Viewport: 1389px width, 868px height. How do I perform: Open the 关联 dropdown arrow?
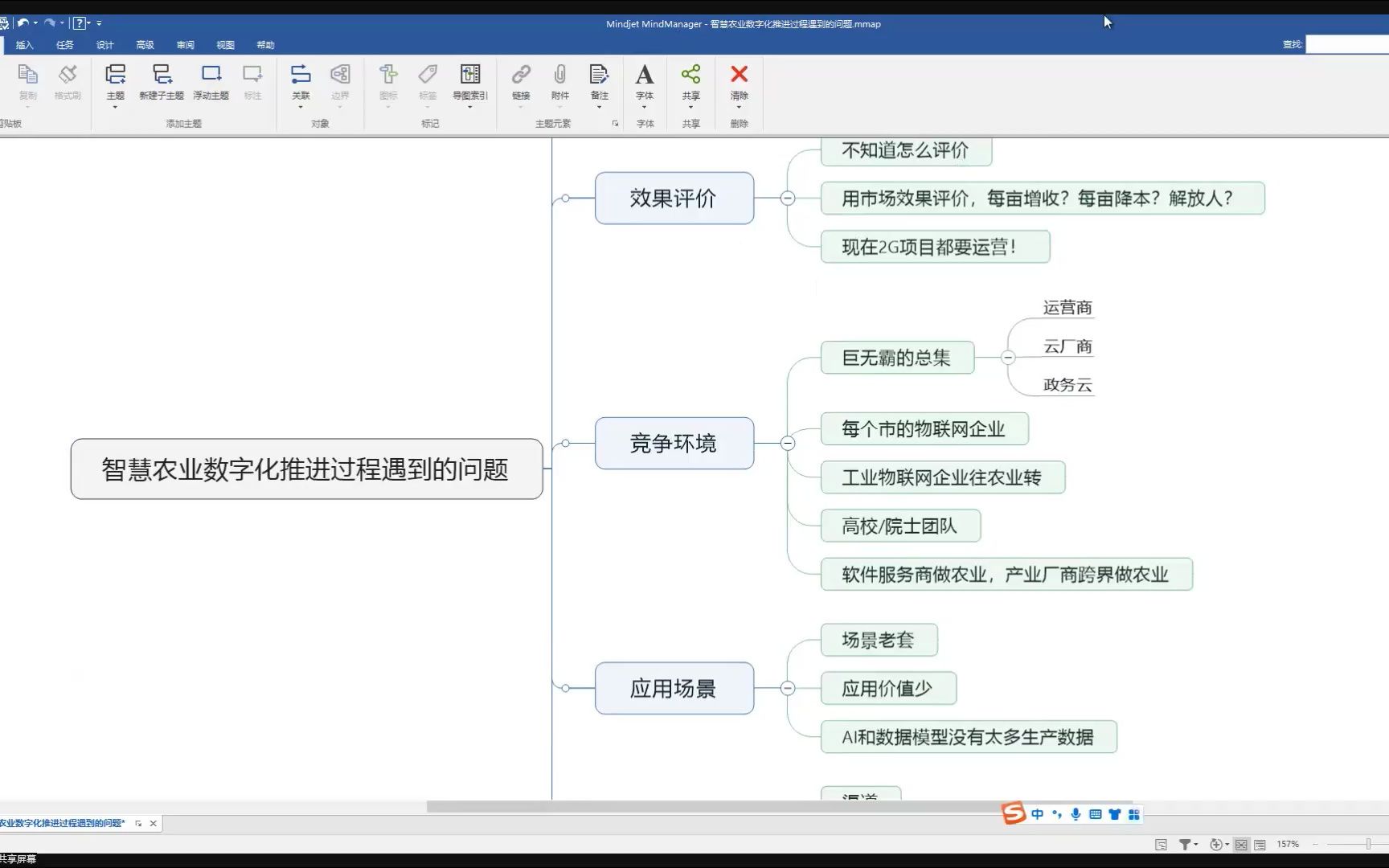click(x=301, y=107)
